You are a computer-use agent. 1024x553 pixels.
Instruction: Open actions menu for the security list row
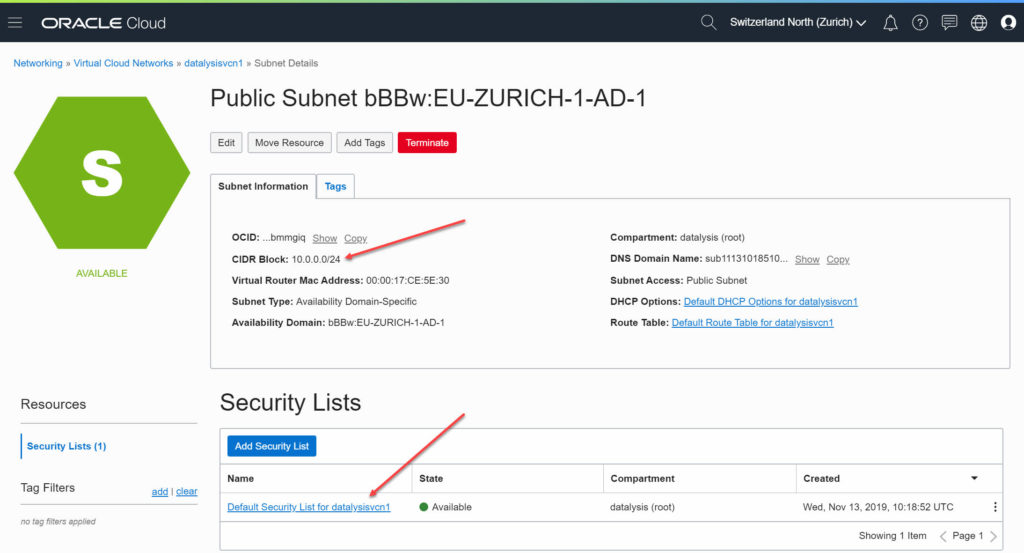pos(995,507)
